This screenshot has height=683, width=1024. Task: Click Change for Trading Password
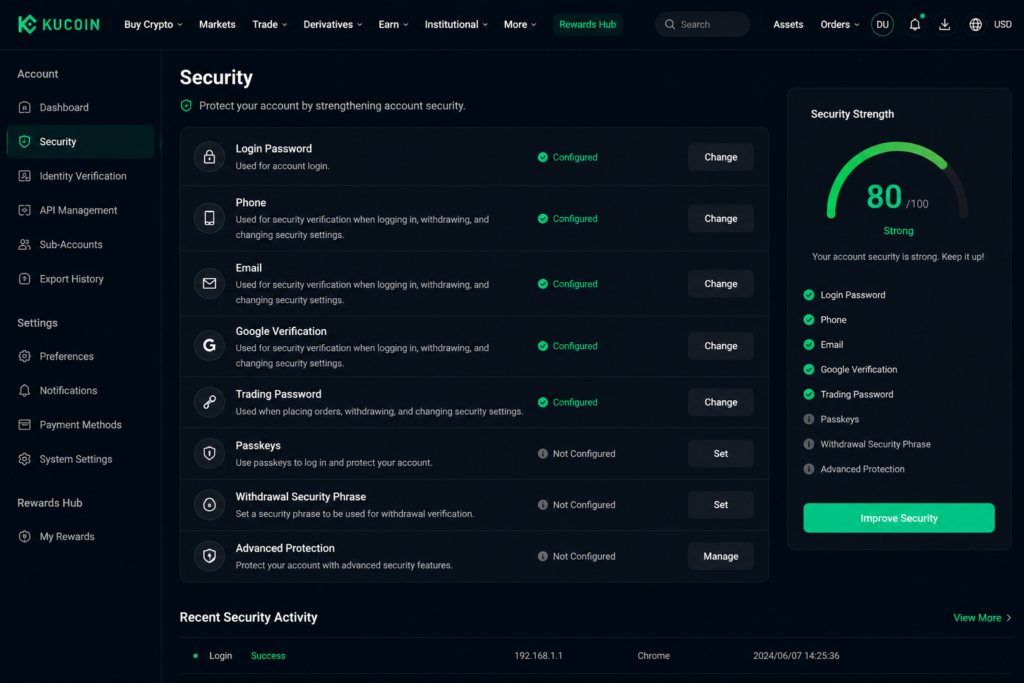pos(720,402)
